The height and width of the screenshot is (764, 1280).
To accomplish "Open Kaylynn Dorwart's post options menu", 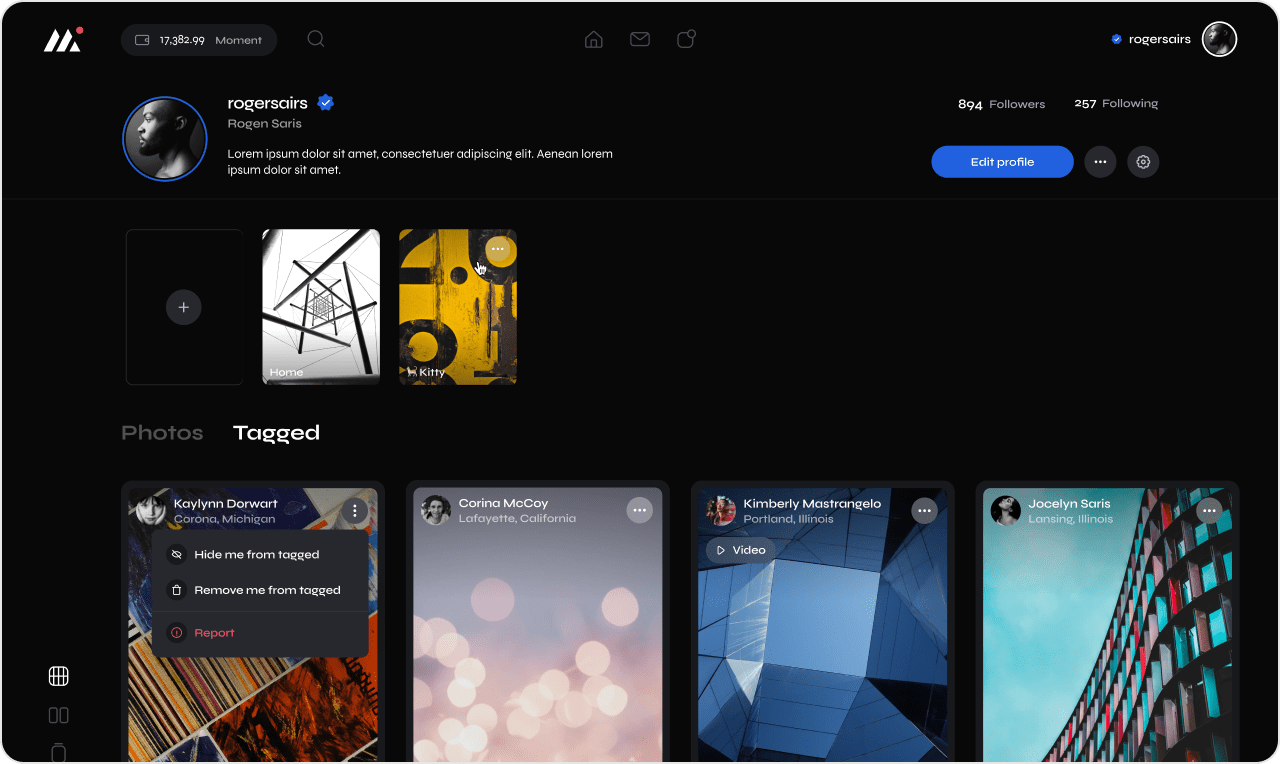I will point(355,510).
